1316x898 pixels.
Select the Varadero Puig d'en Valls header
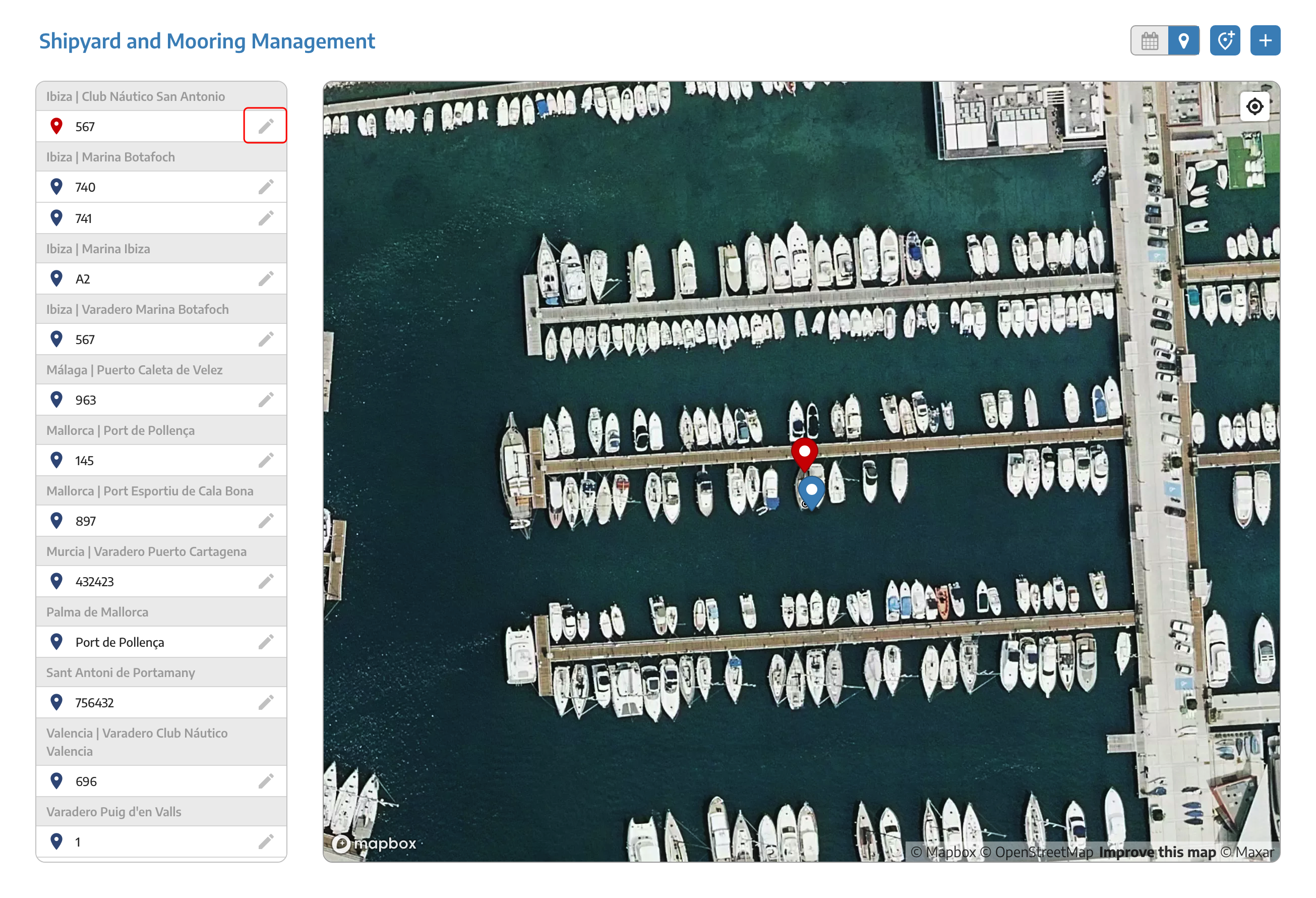(x=161, y=812)
